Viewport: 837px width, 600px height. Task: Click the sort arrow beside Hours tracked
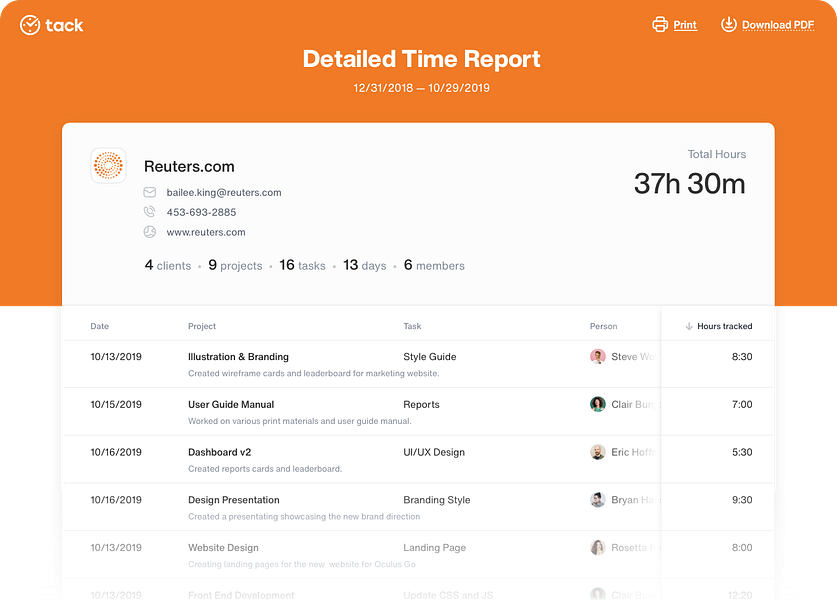pyautogui.click(x=689, y=326)
